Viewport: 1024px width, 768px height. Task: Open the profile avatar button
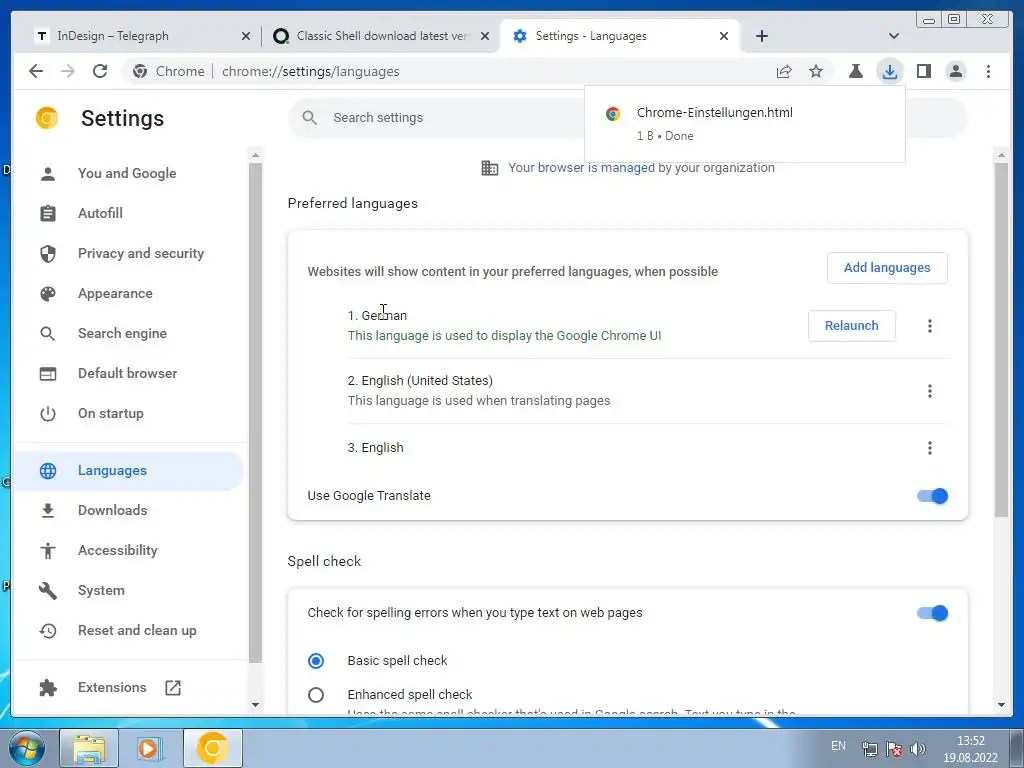pos(955,71)
